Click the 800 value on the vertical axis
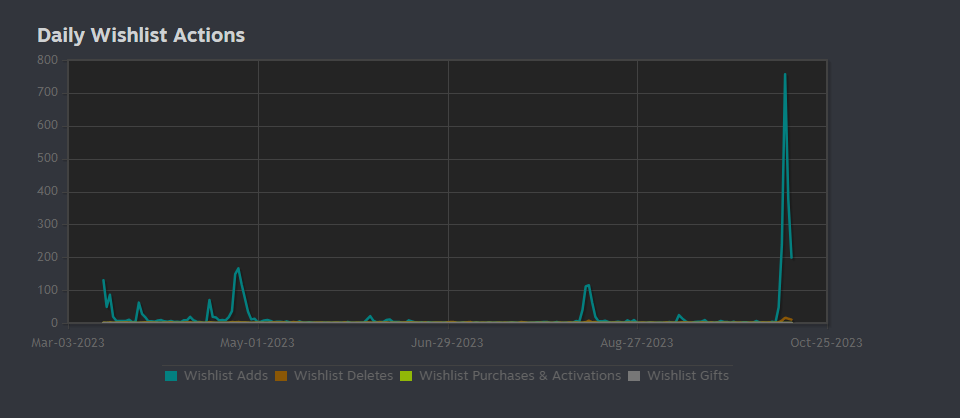This screenshot has width=960, height=418. click(x=47, y=60)
